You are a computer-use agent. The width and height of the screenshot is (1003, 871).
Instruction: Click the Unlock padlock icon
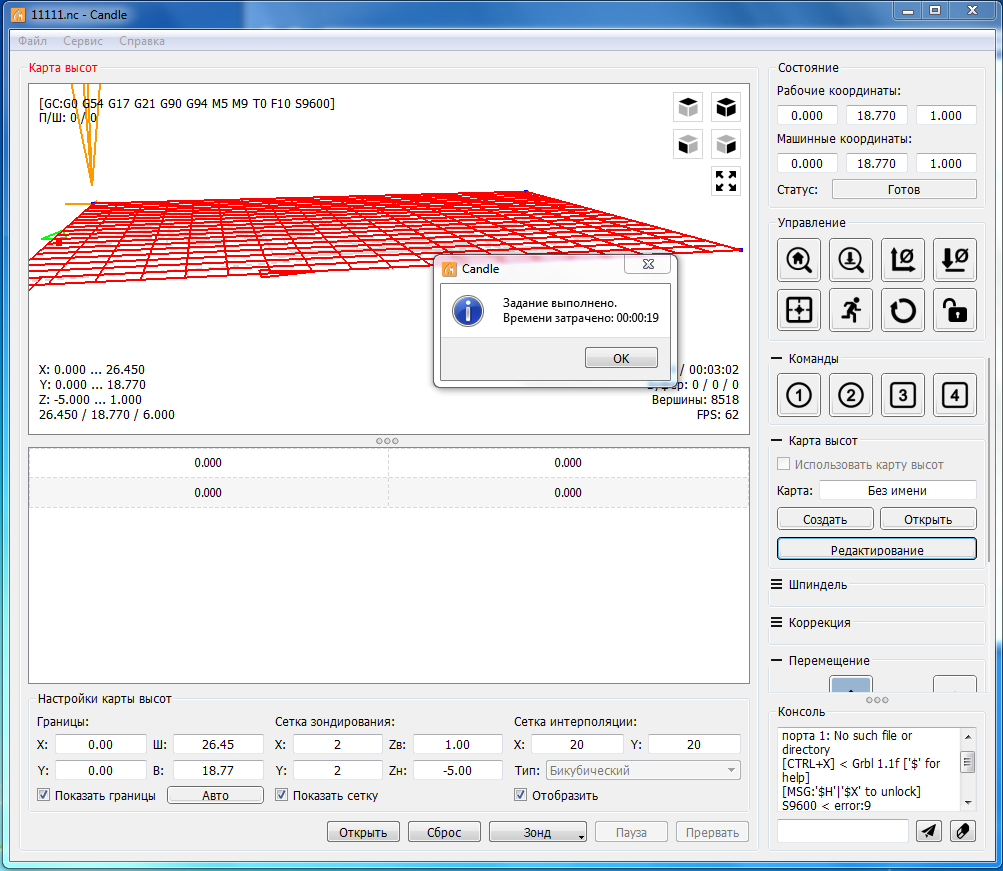(955, 310)
